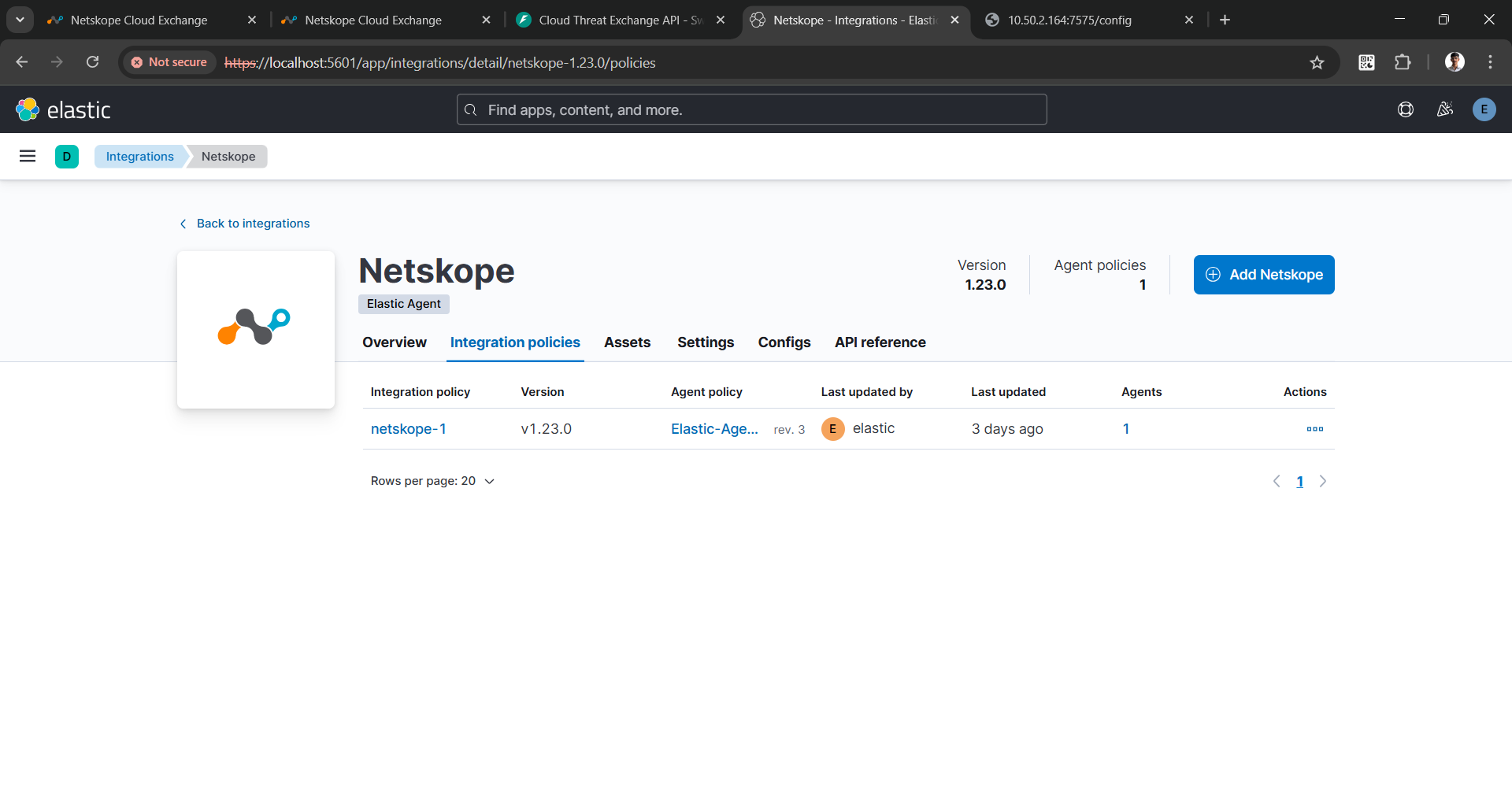Image resolution: width=1512 pixels, height=803 pixels.
Task: Open the Chrome three-dot menu
Action: 1490,62
